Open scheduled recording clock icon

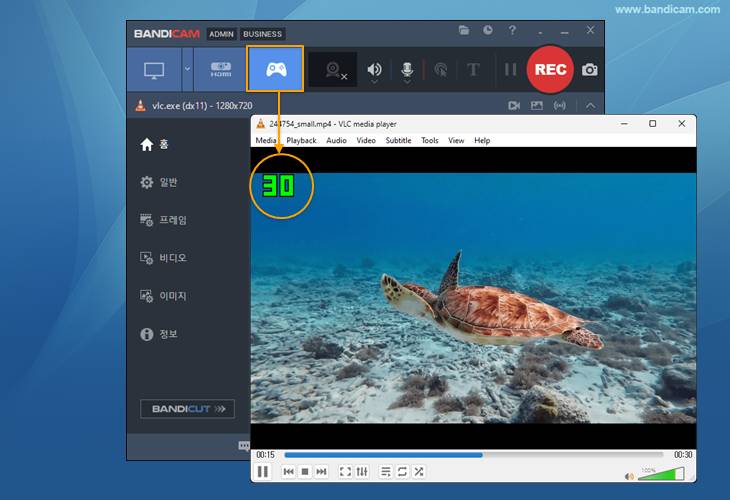coord(488,32)
